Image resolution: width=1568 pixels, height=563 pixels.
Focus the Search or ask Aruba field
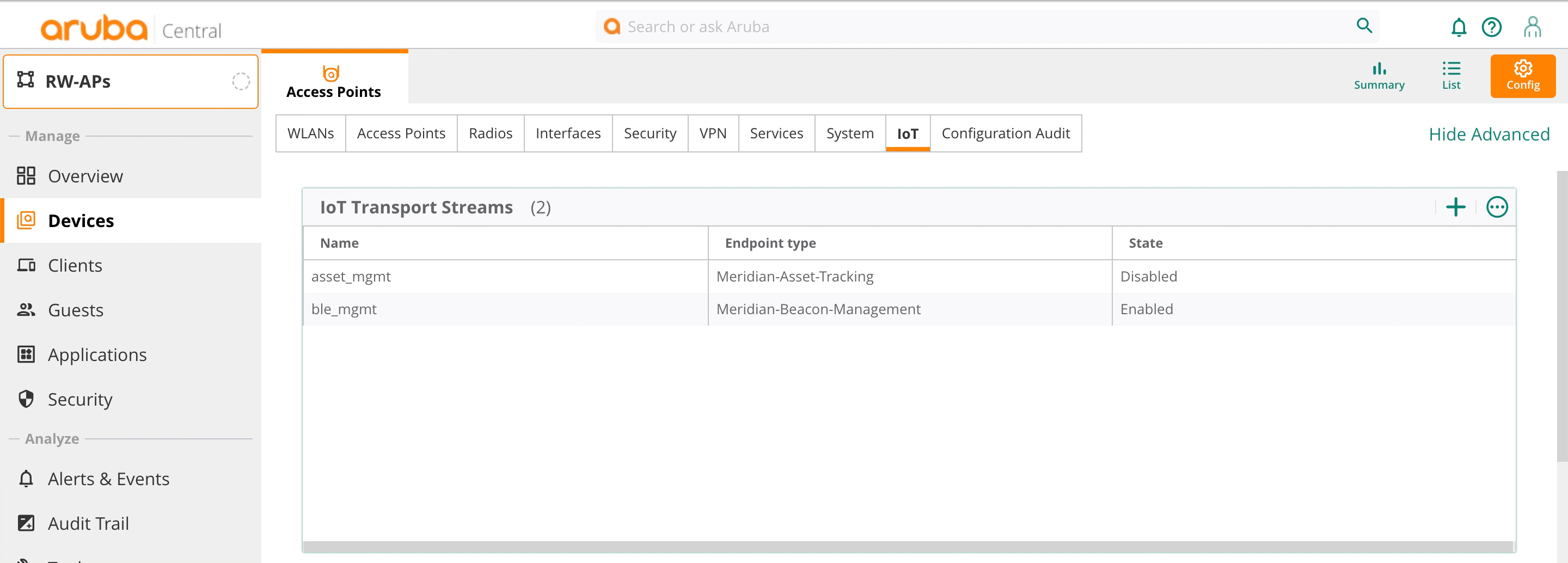click(x=986, y=27)
